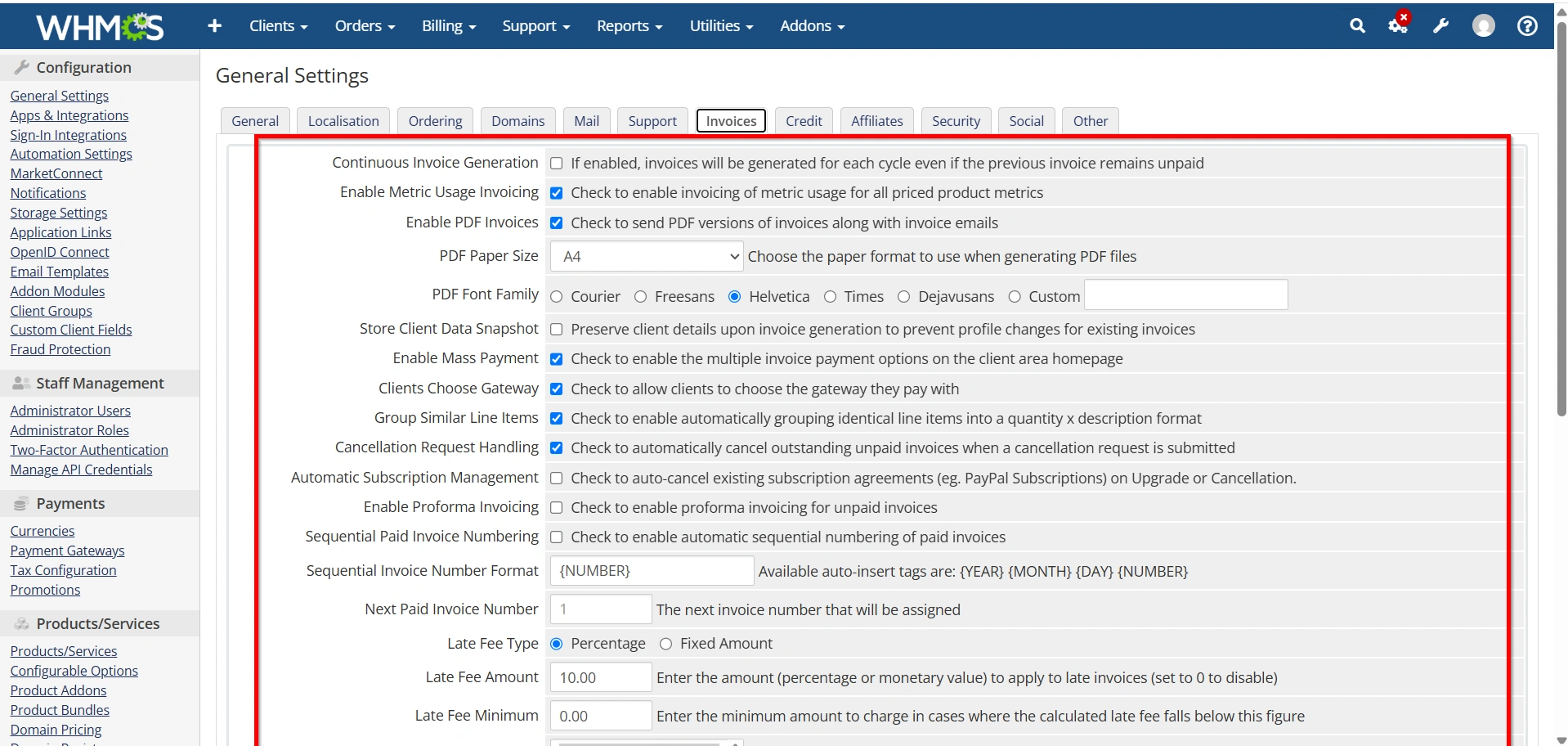Open Tax Configuration link
Image resolution: width=1568 pixels, height=746 pixels.
63,570
